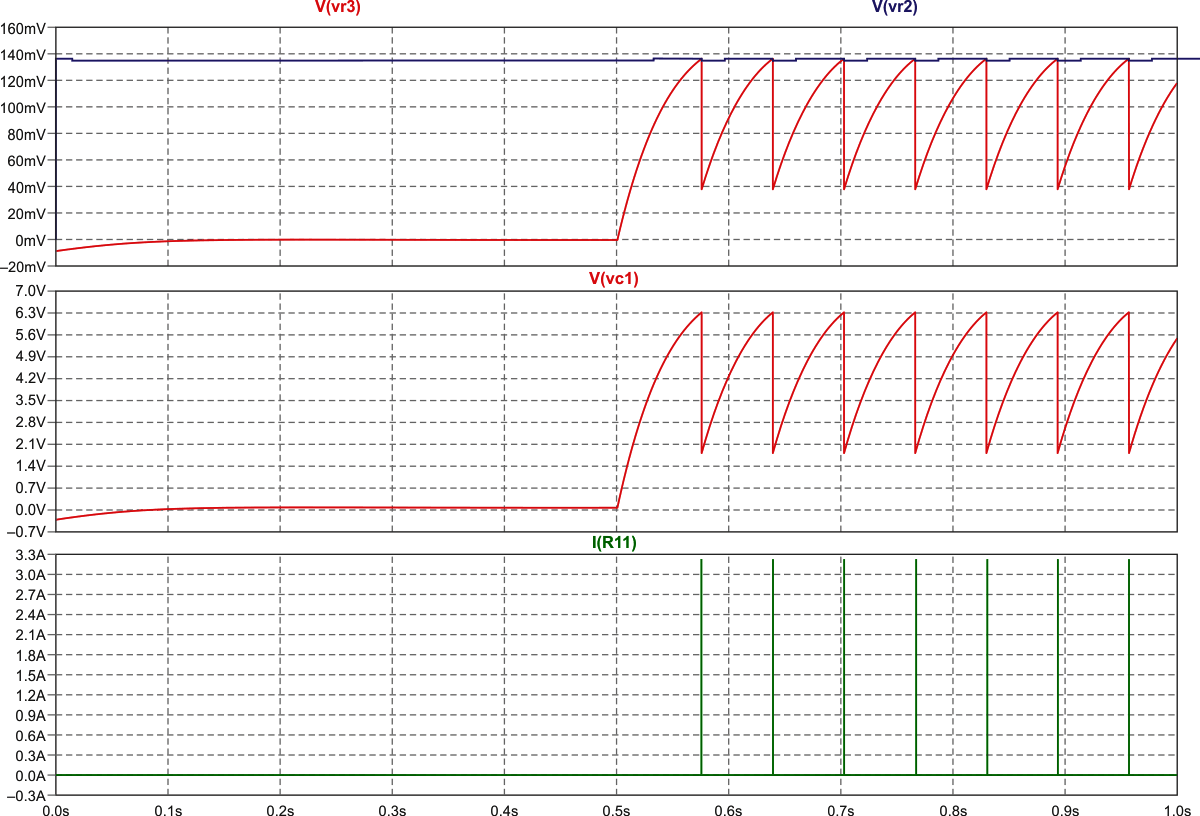Click the 60mV axis value
Viewport: 1200px width, 816px height.
coord(29,161)
